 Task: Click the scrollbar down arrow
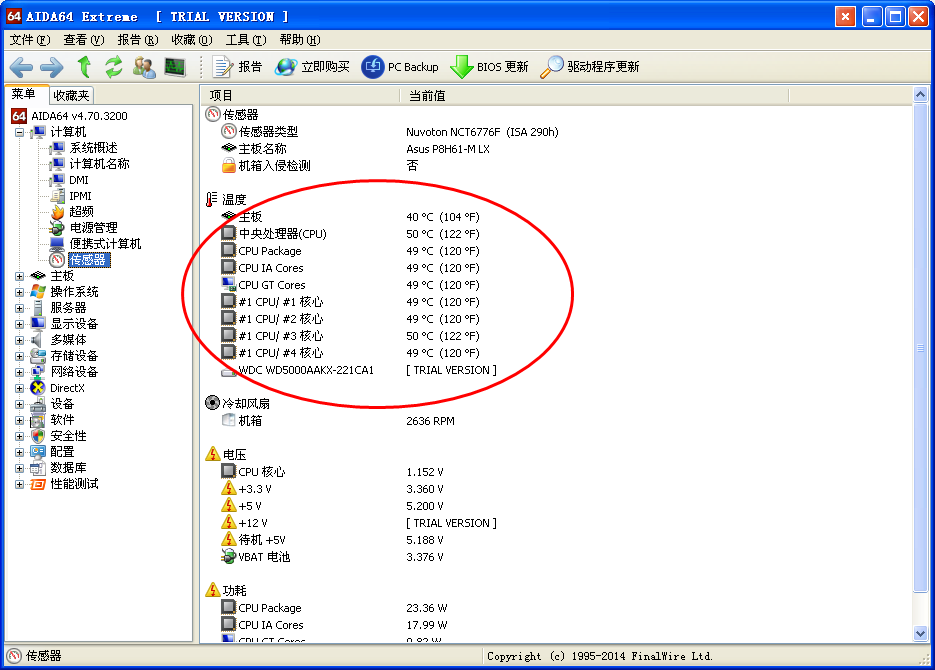click(x=920, y=634)
